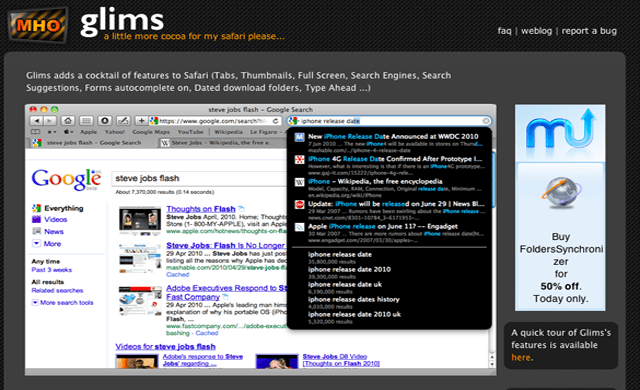The width and height of the screenshot is (640, 390).
Task: Click the reload icon in address bar
Action: 276,121
